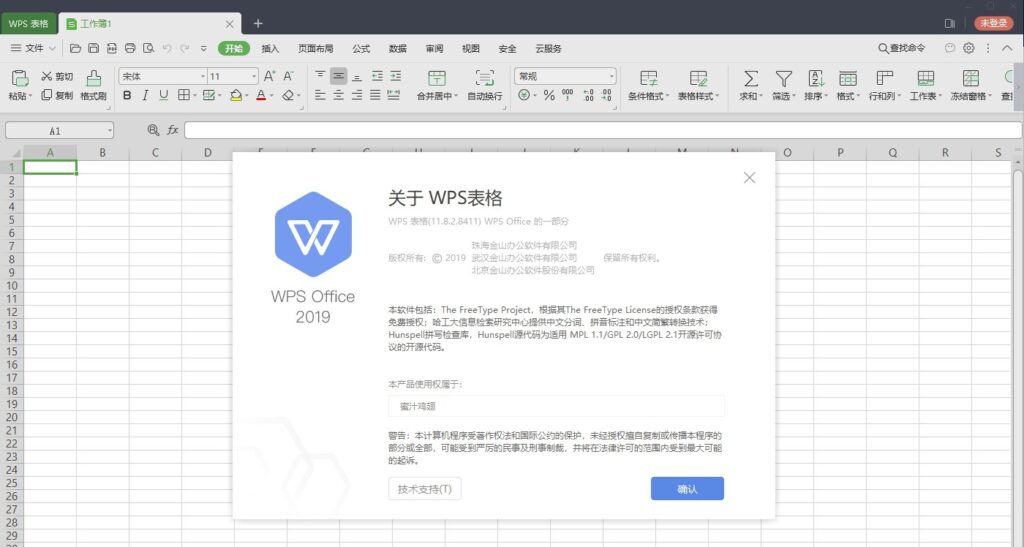Click the Wrap Text (自动换行) icon

tap(485, 78)
